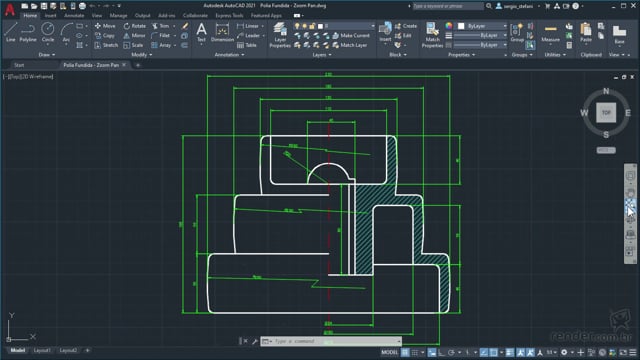Viewport: 640px width, 360px height.
Task: Click Match Layer button
Action: 350,45
